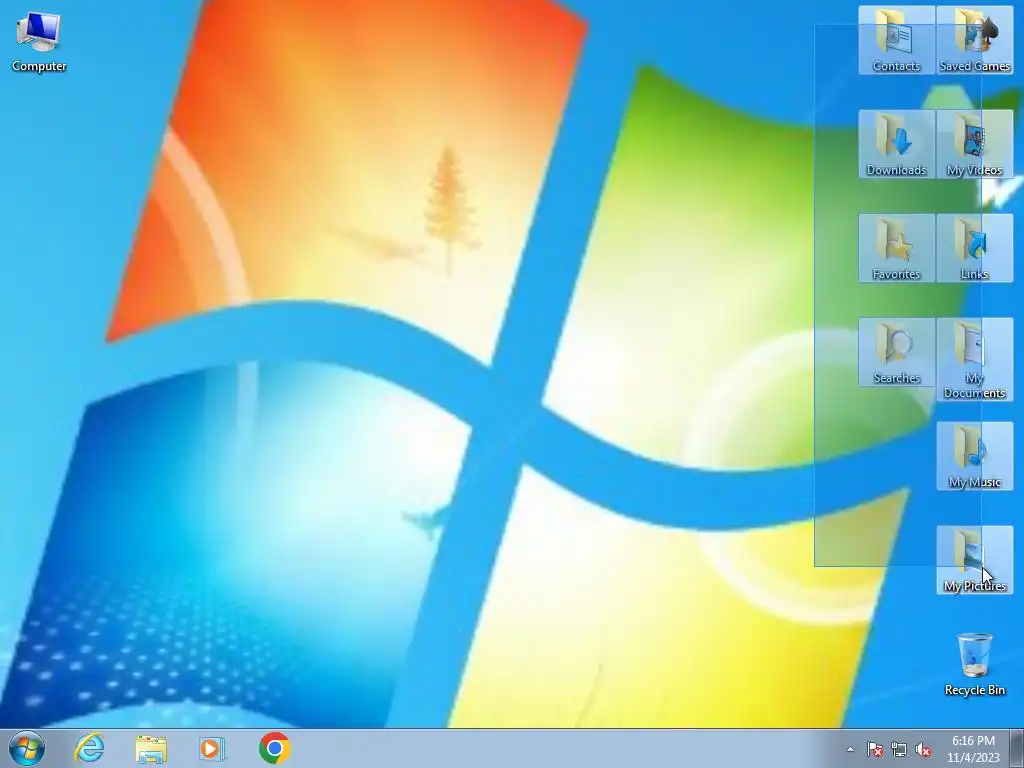Select the My Documents folder icon
This screenshot has width=1024, height=768.
coord(974,359)
